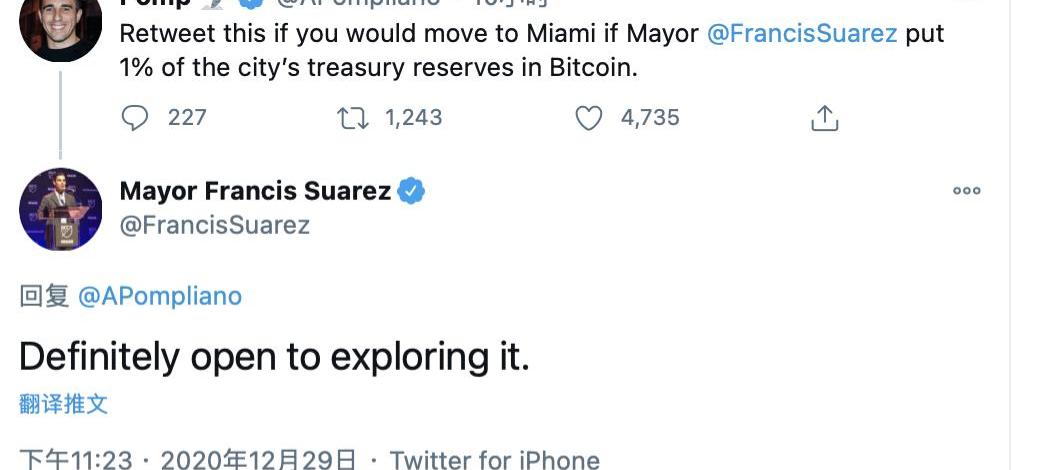Click the Mayor Francis Suarez display name
This screenshot has height=470, width=1040.
[255, 191]
